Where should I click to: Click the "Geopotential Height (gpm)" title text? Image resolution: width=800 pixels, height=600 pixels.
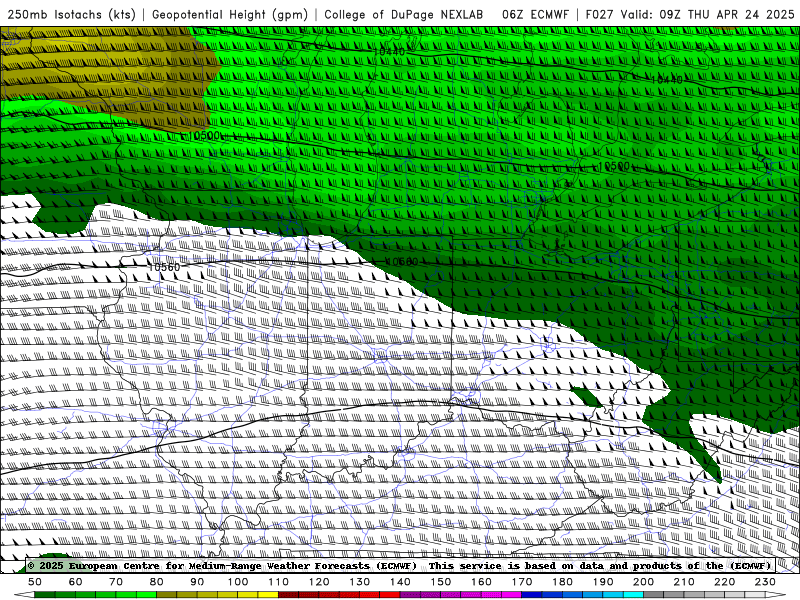click(x=230, y=14)
